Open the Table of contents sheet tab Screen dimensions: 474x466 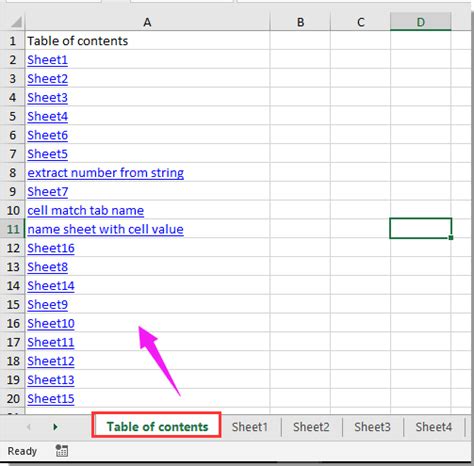click(x=157, y=427)
